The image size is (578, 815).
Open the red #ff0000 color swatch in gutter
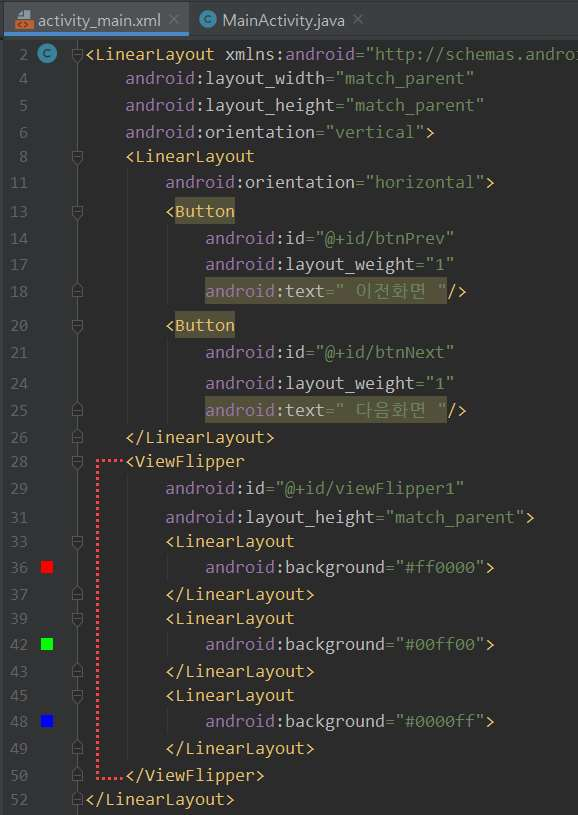tap(47, 567)
